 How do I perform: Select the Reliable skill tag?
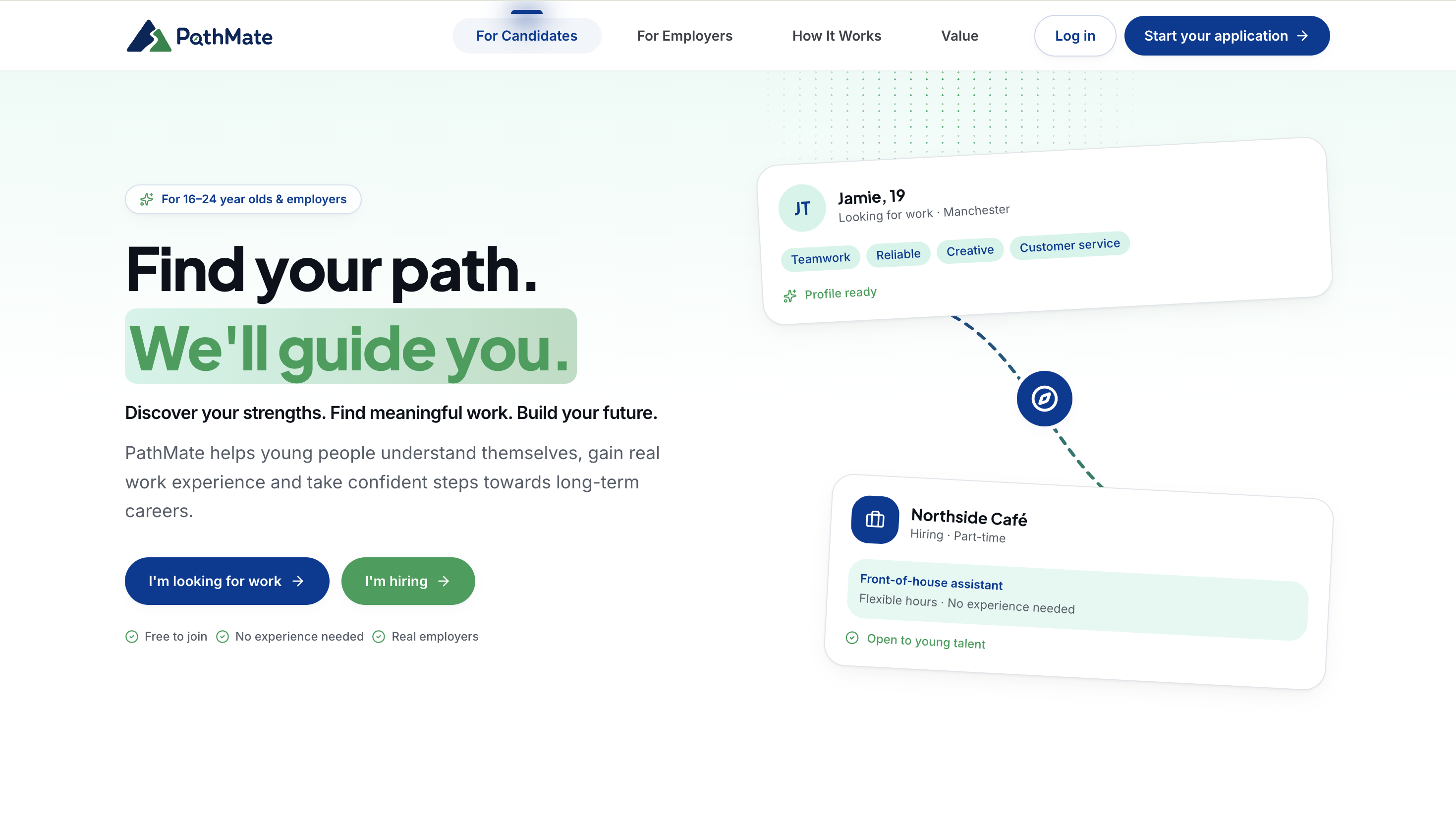pos(898,254)
